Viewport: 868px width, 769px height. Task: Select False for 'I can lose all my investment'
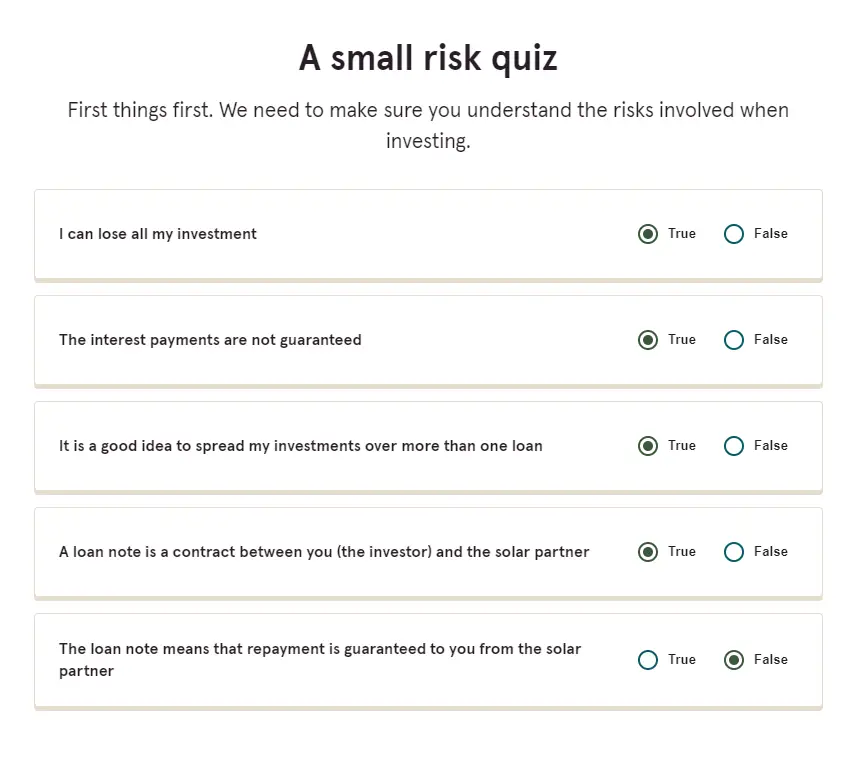(733, 234)
